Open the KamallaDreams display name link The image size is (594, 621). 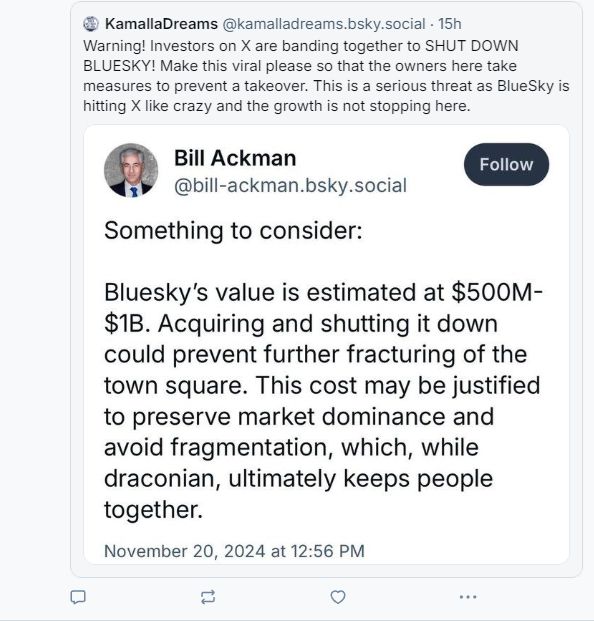pyautogui.click(x=161, y=24)
